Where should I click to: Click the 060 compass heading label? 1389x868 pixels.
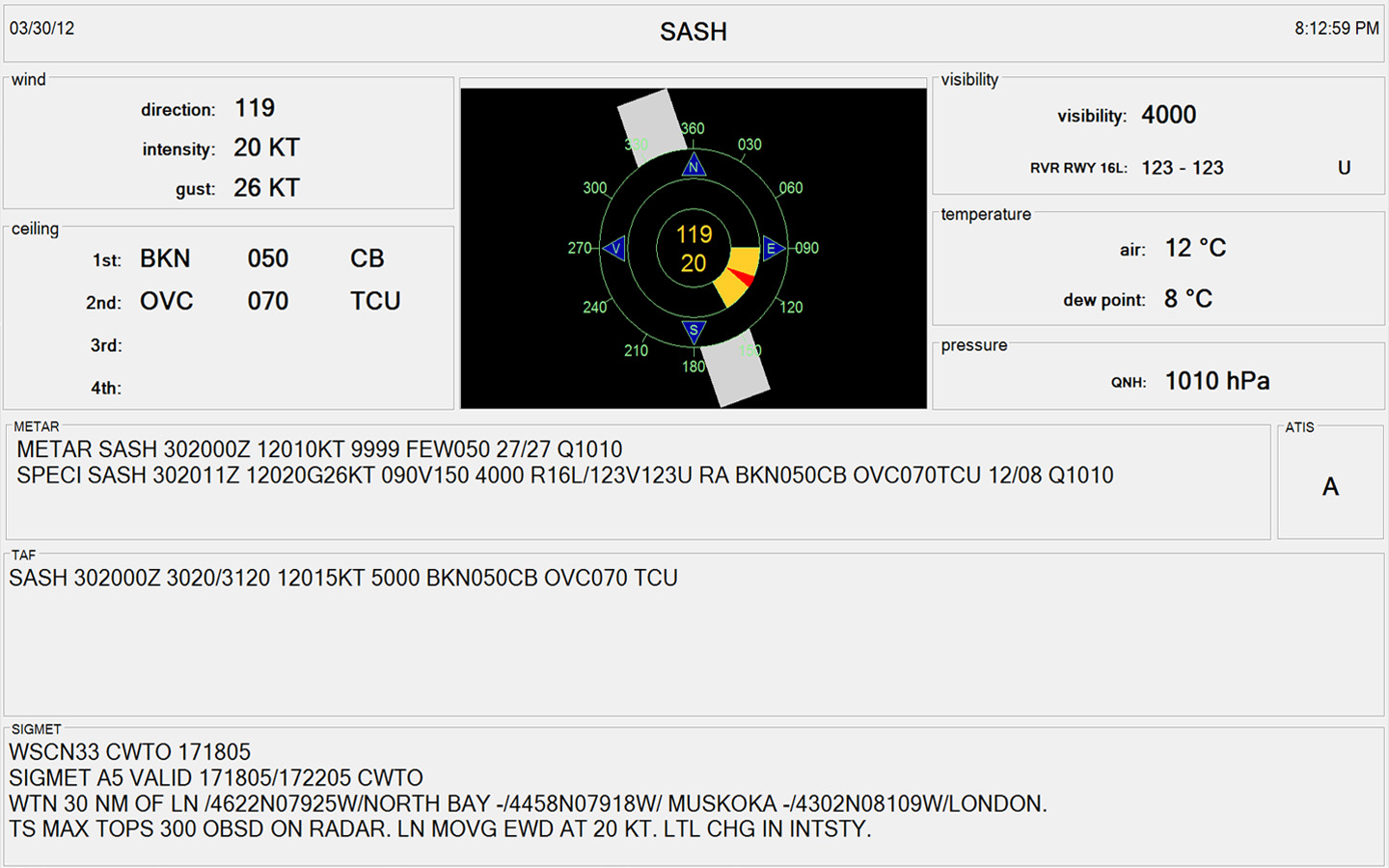(791, 188)
